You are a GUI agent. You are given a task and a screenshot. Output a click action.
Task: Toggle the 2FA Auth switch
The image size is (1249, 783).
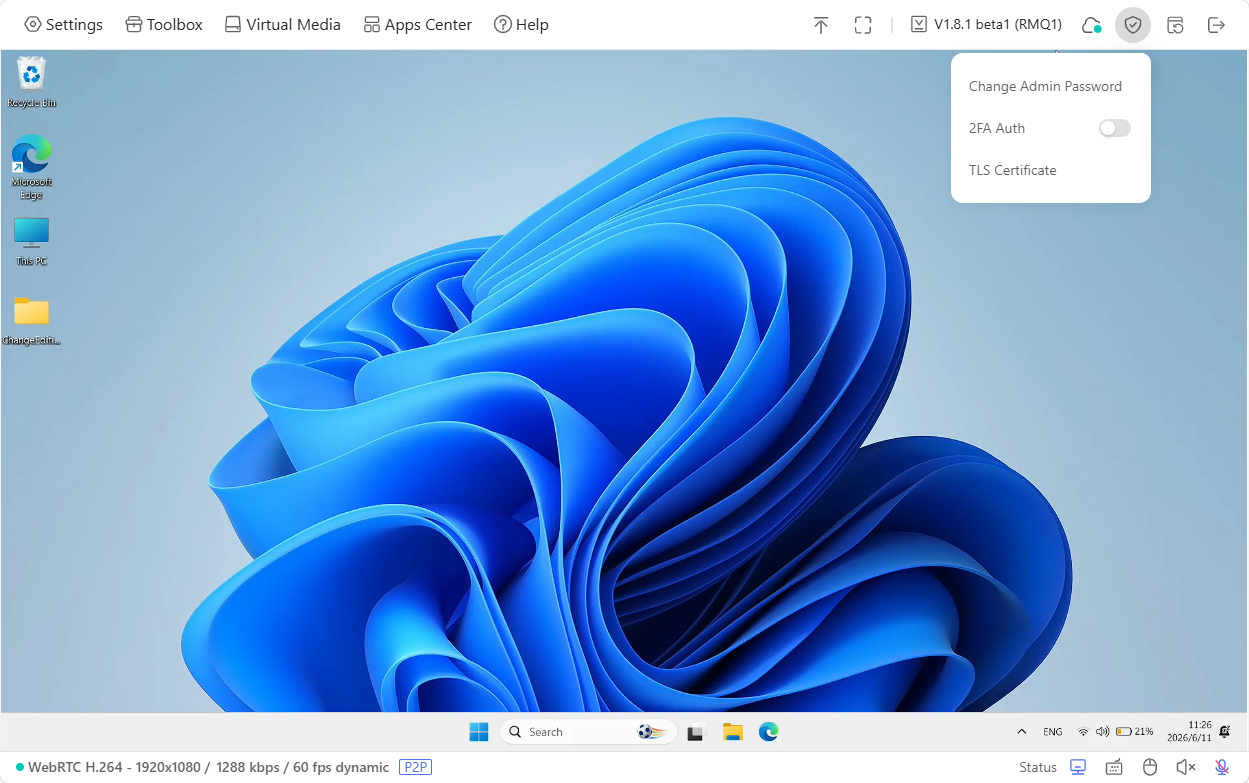click(x=1114, y=128)
